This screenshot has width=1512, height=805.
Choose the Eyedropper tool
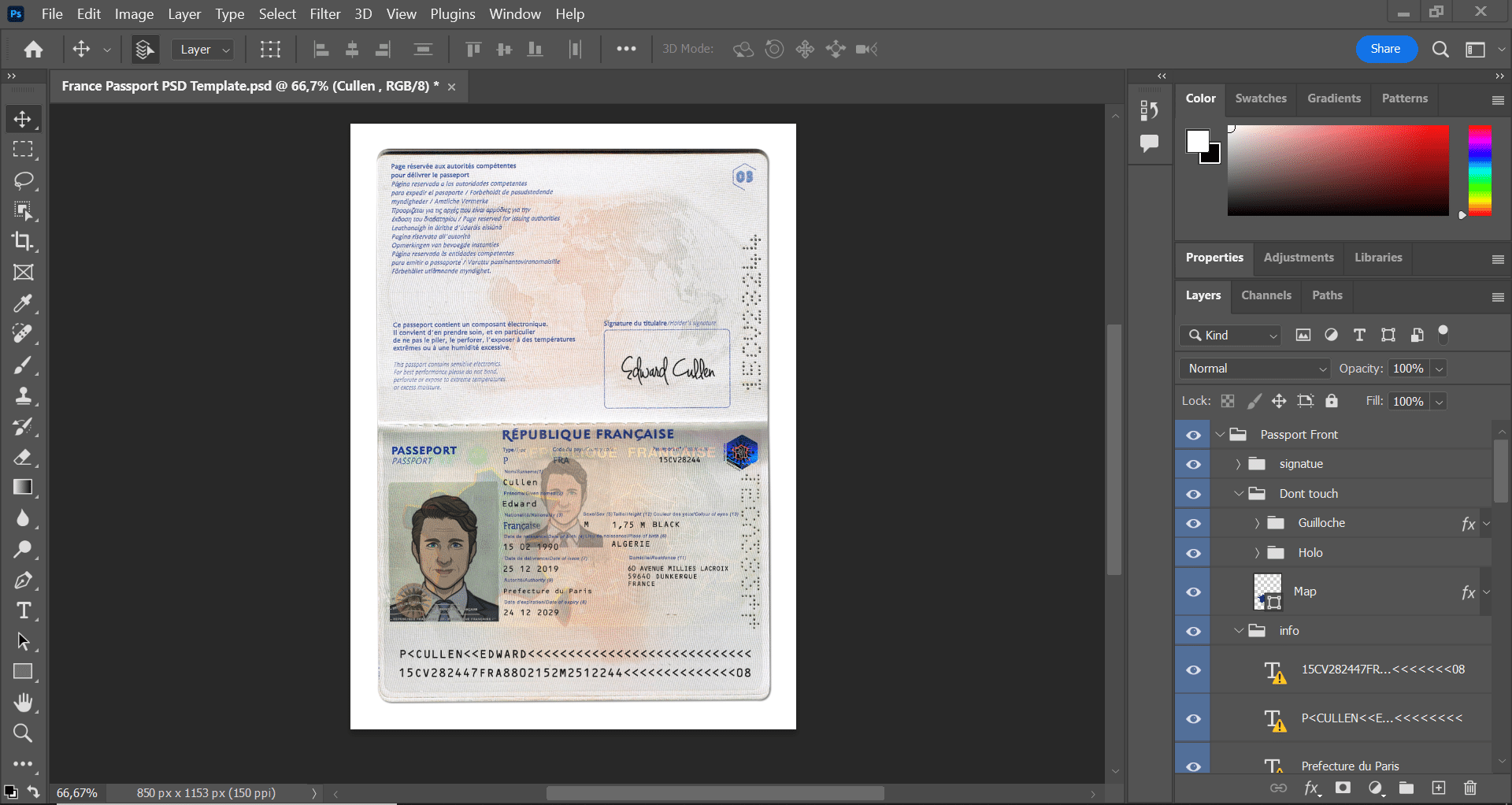(23, 303)
